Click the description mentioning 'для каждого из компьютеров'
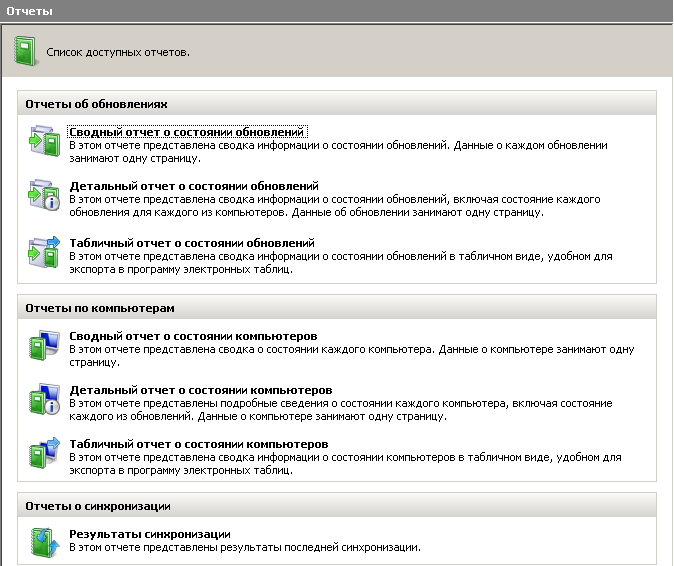The image size is (674, 566). (x=335, y=206)
